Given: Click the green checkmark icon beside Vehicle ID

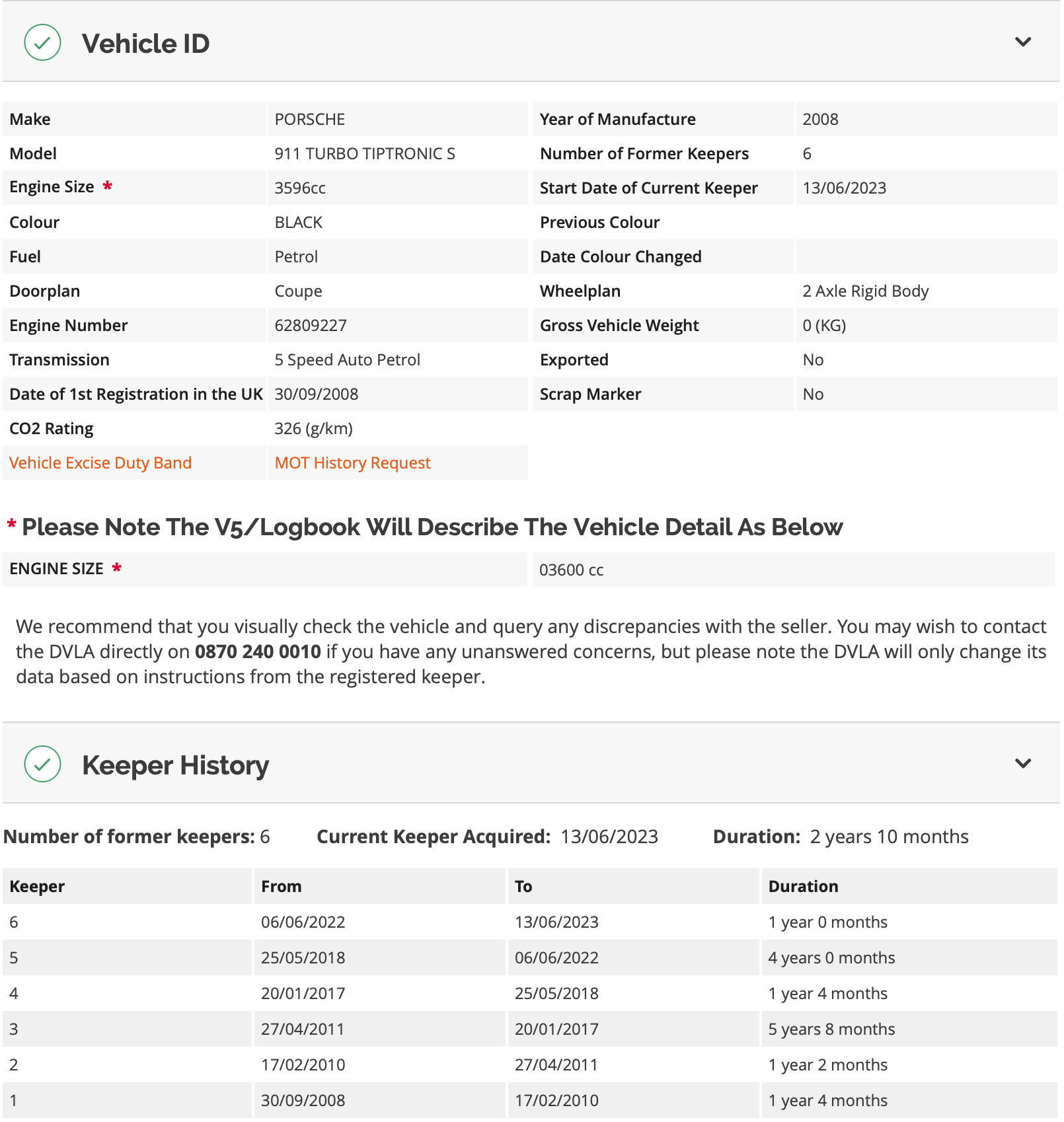Looking at the screenshot, I should pos(42,43).
